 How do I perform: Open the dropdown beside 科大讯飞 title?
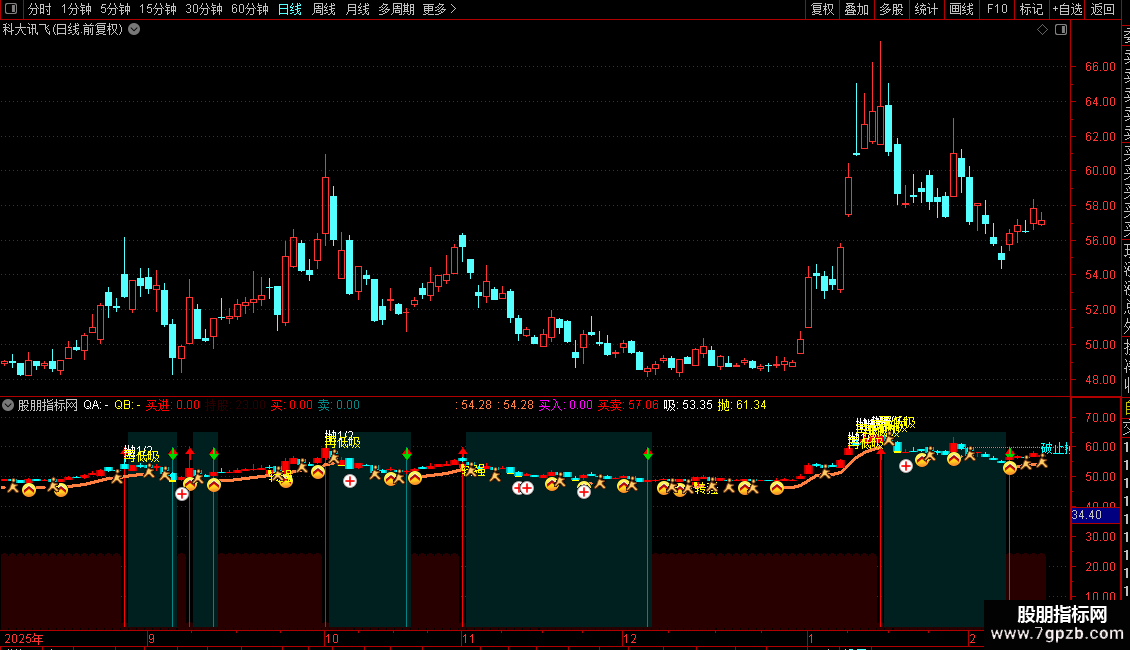point(134,30)
